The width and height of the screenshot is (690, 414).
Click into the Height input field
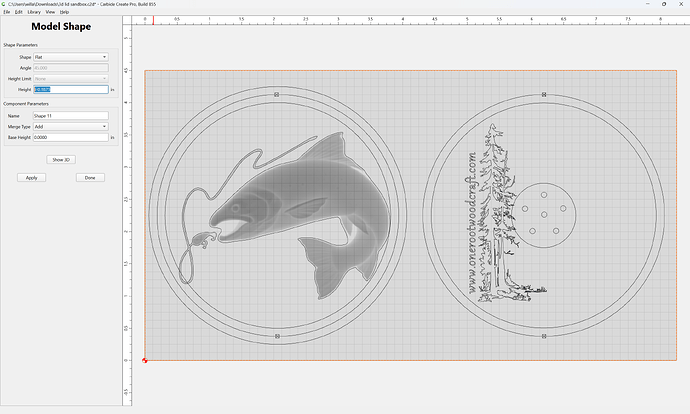point(71,89)
